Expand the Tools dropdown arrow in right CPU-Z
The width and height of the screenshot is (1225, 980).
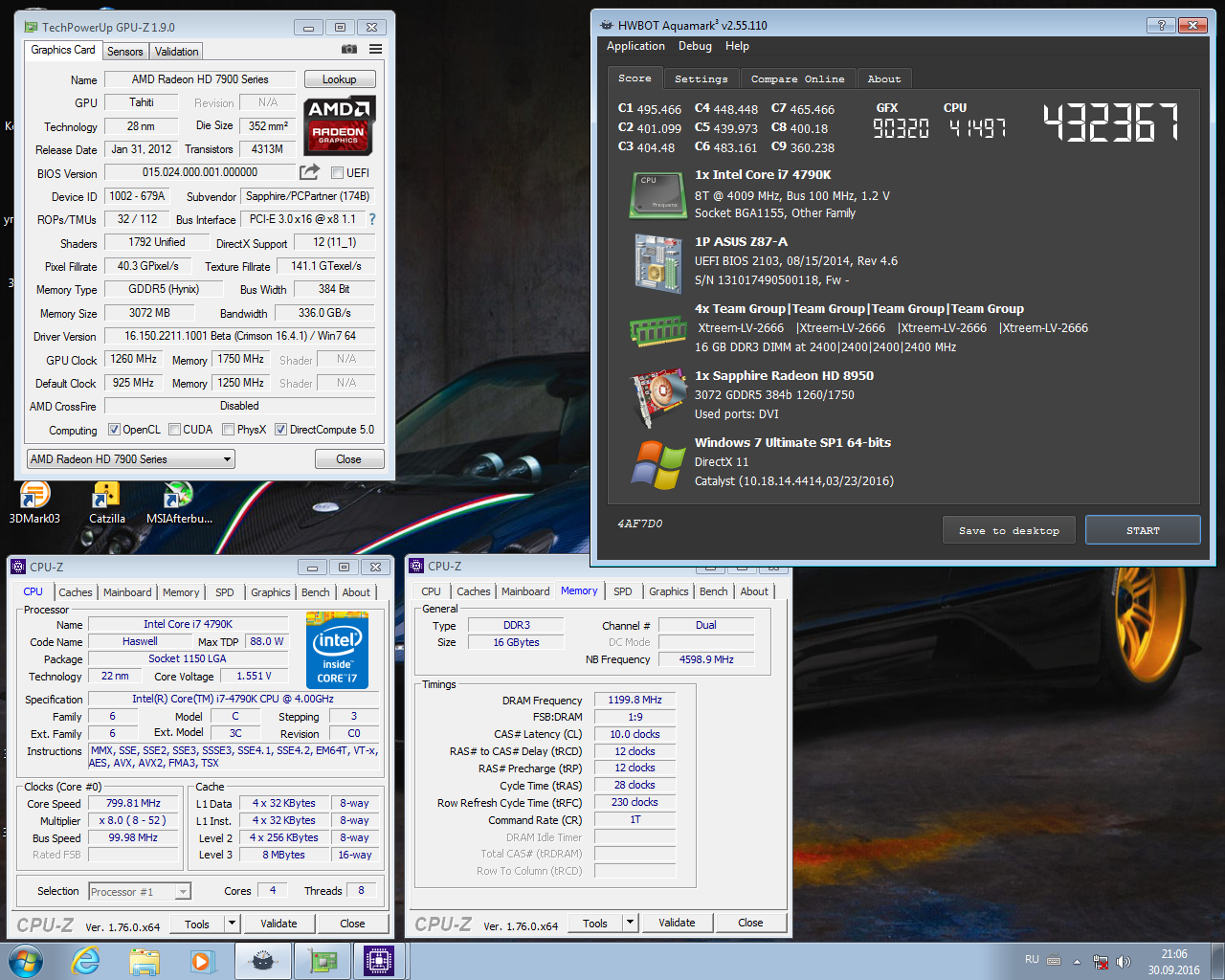pos(629,923)
